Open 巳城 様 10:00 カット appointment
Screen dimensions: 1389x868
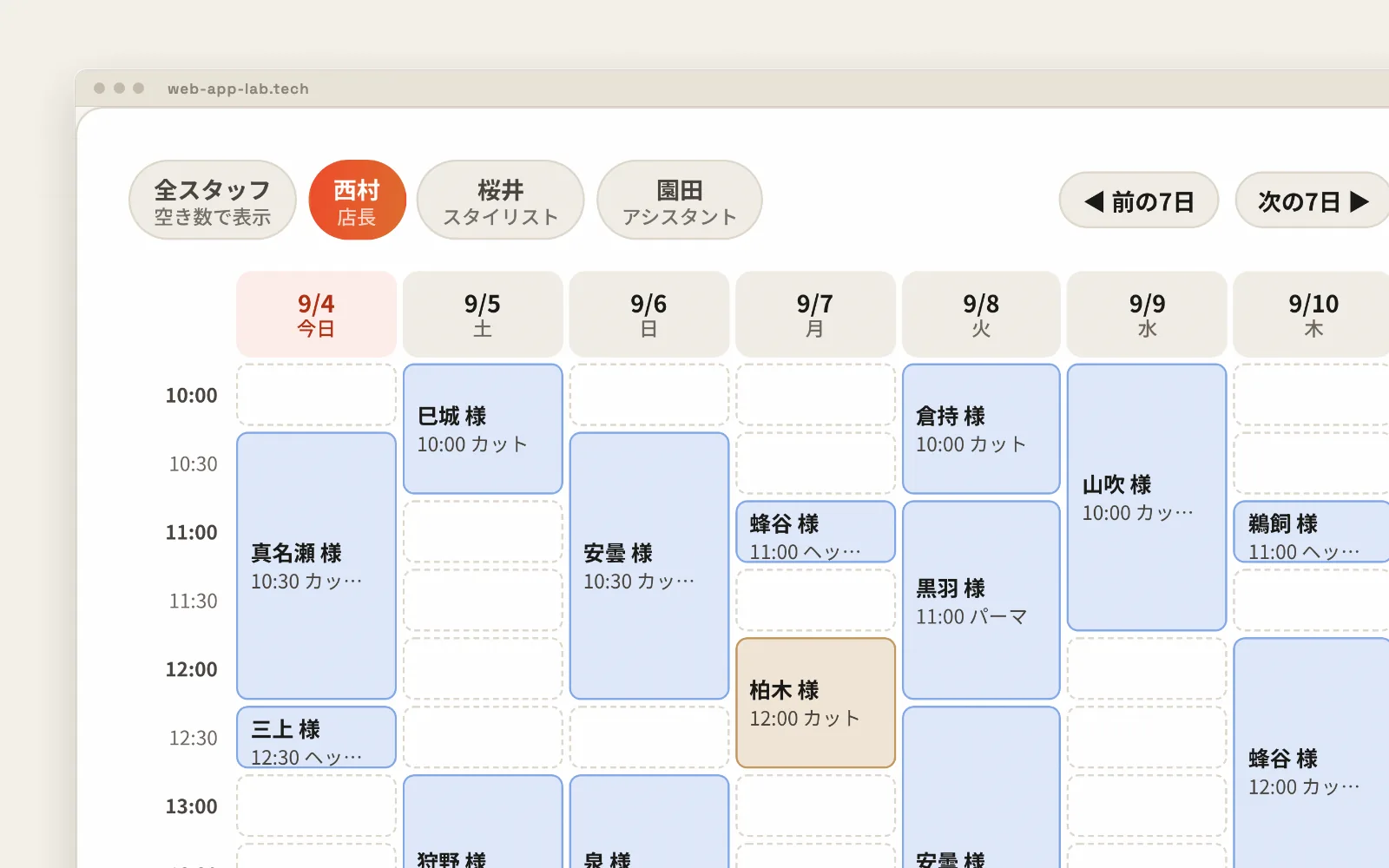[x=483, y=429]
